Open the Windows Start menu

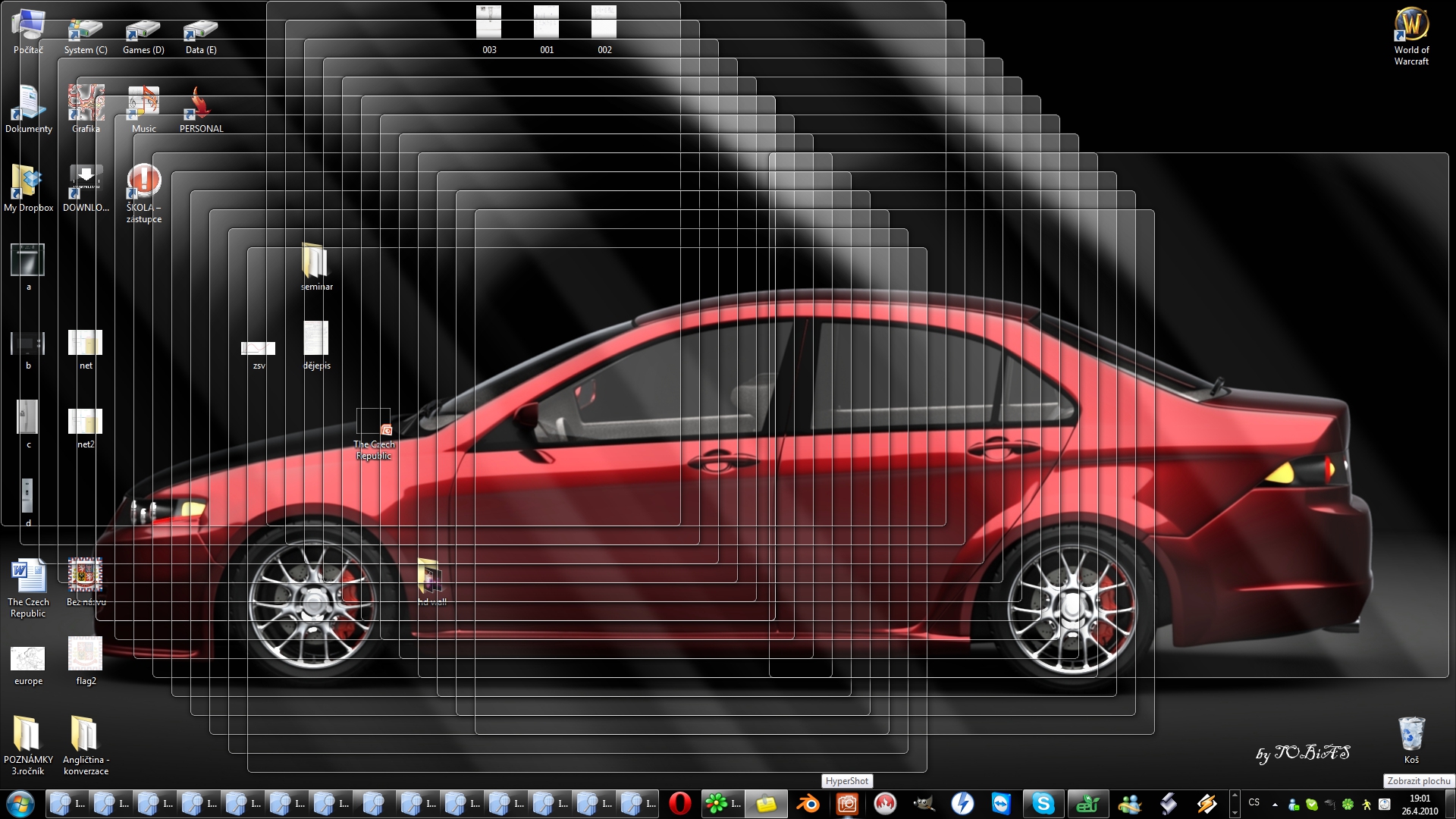(20, 804)
